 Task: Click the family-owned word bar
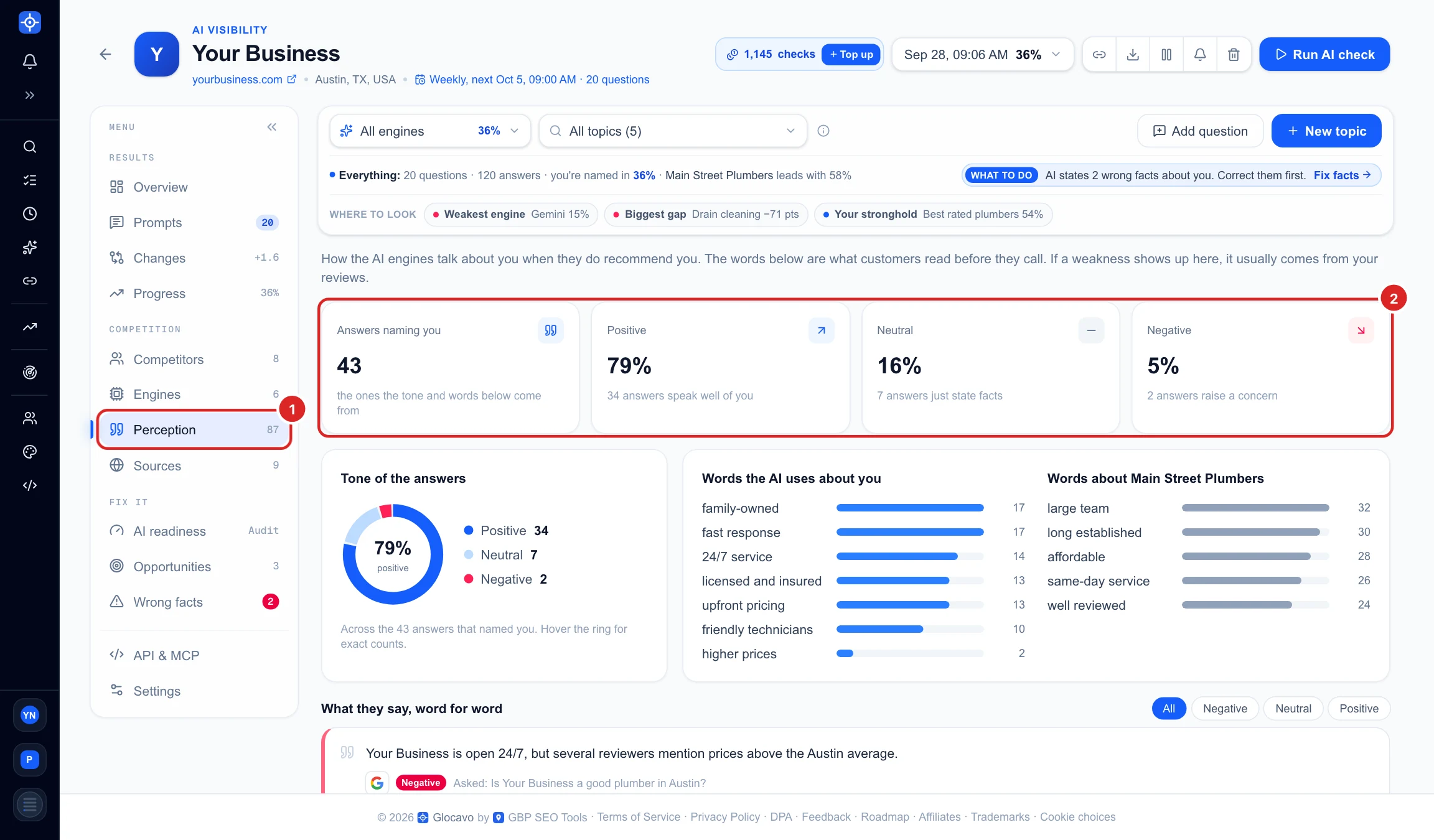pyautogui.click(x=909, y=508)
